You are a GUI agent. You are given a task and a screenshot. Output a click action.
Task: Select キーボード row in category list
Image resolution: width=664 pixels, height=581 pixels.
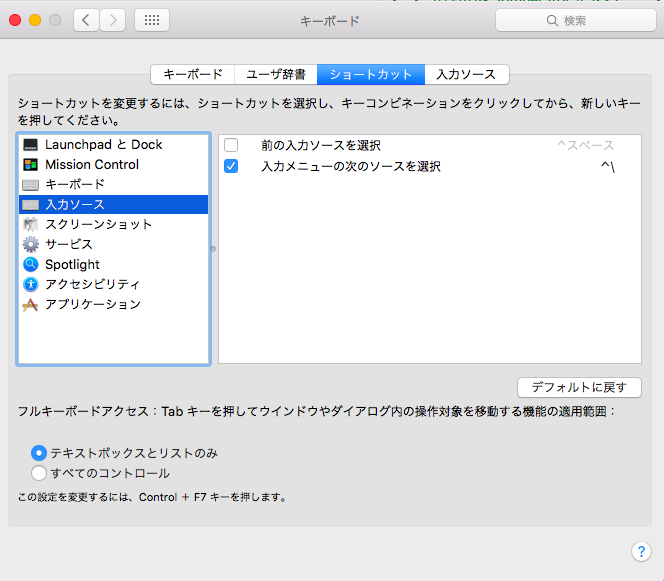[113, 185]
